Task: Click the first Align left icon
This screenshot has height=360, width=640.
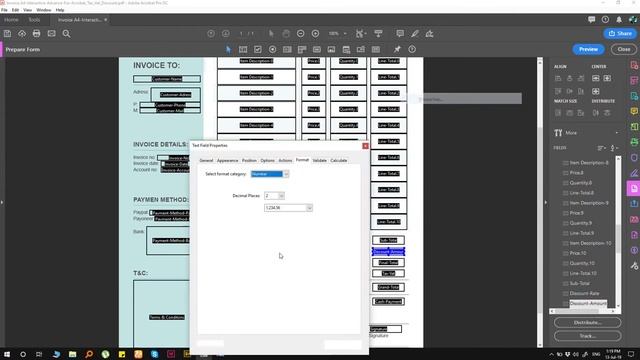Action: (x=558, y=78)
